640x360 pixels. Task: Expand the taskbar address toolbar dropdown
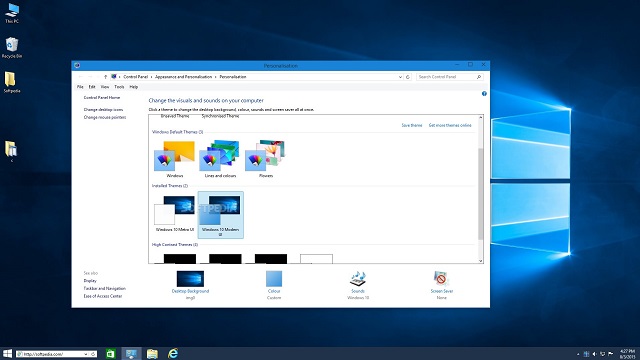click(86, 354)
